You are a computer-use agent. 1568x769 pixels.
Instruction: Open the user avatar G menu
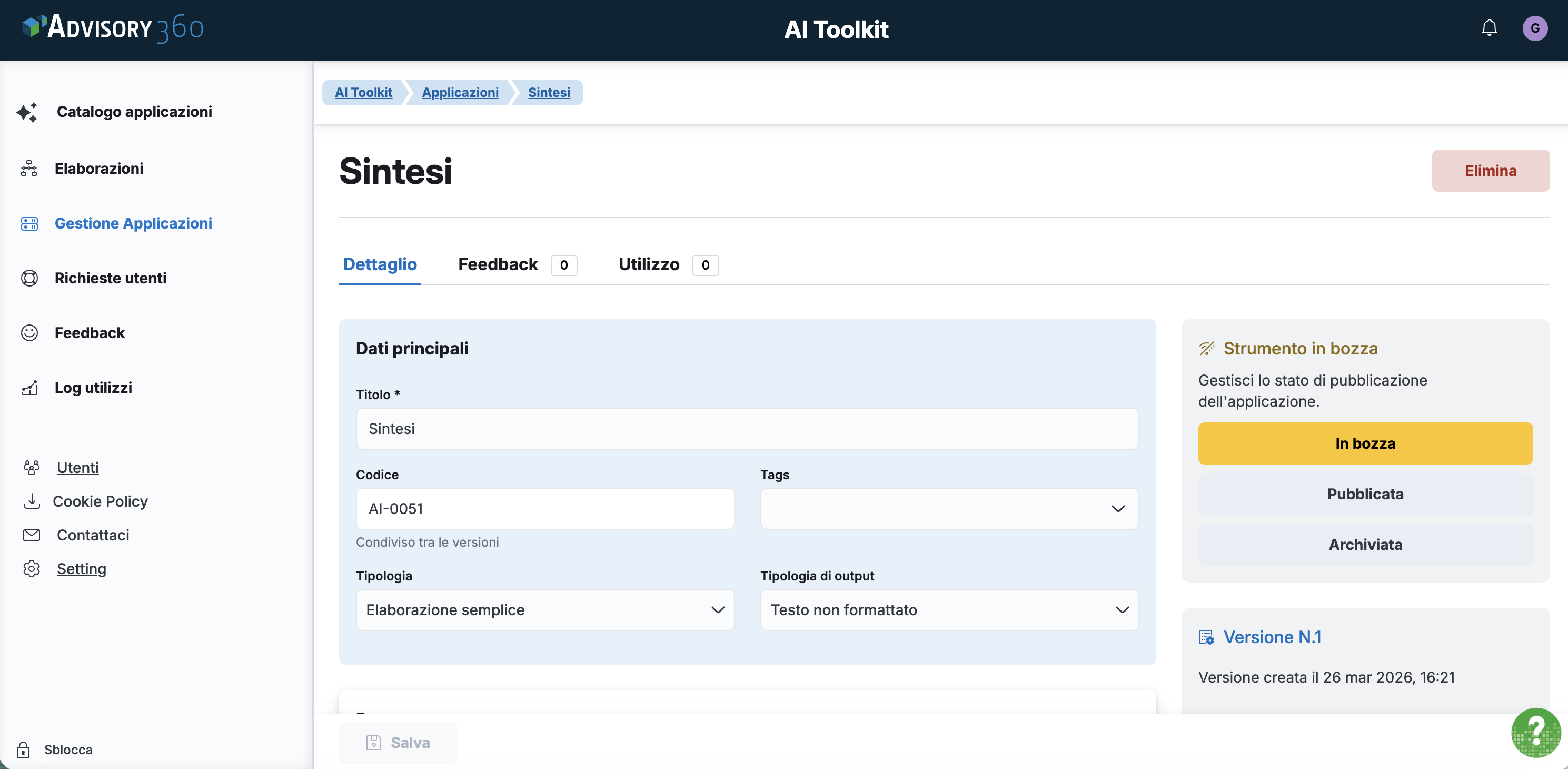[x=1534, y=28]
